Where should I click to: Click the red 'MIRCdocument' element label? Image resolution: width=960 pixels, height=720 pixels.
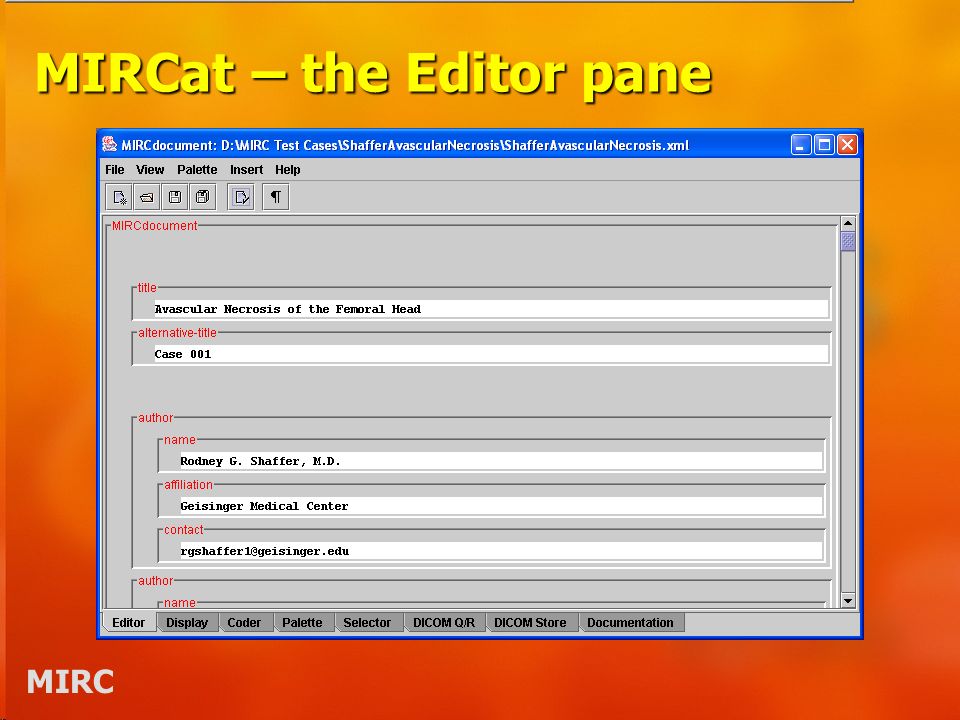coord(154,225)
